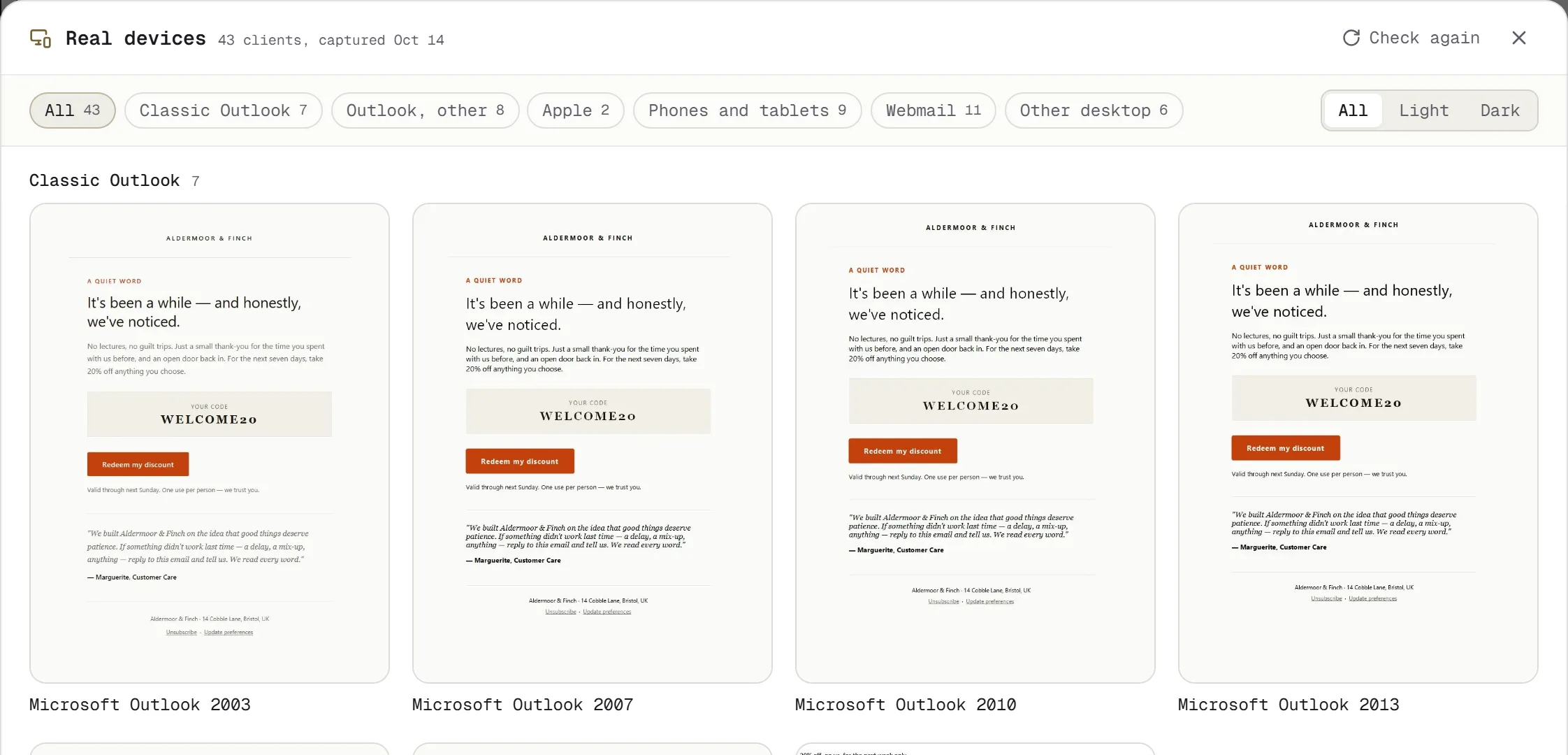
Task: Click the Check again button label
Action: click(x=1424, y=38)
